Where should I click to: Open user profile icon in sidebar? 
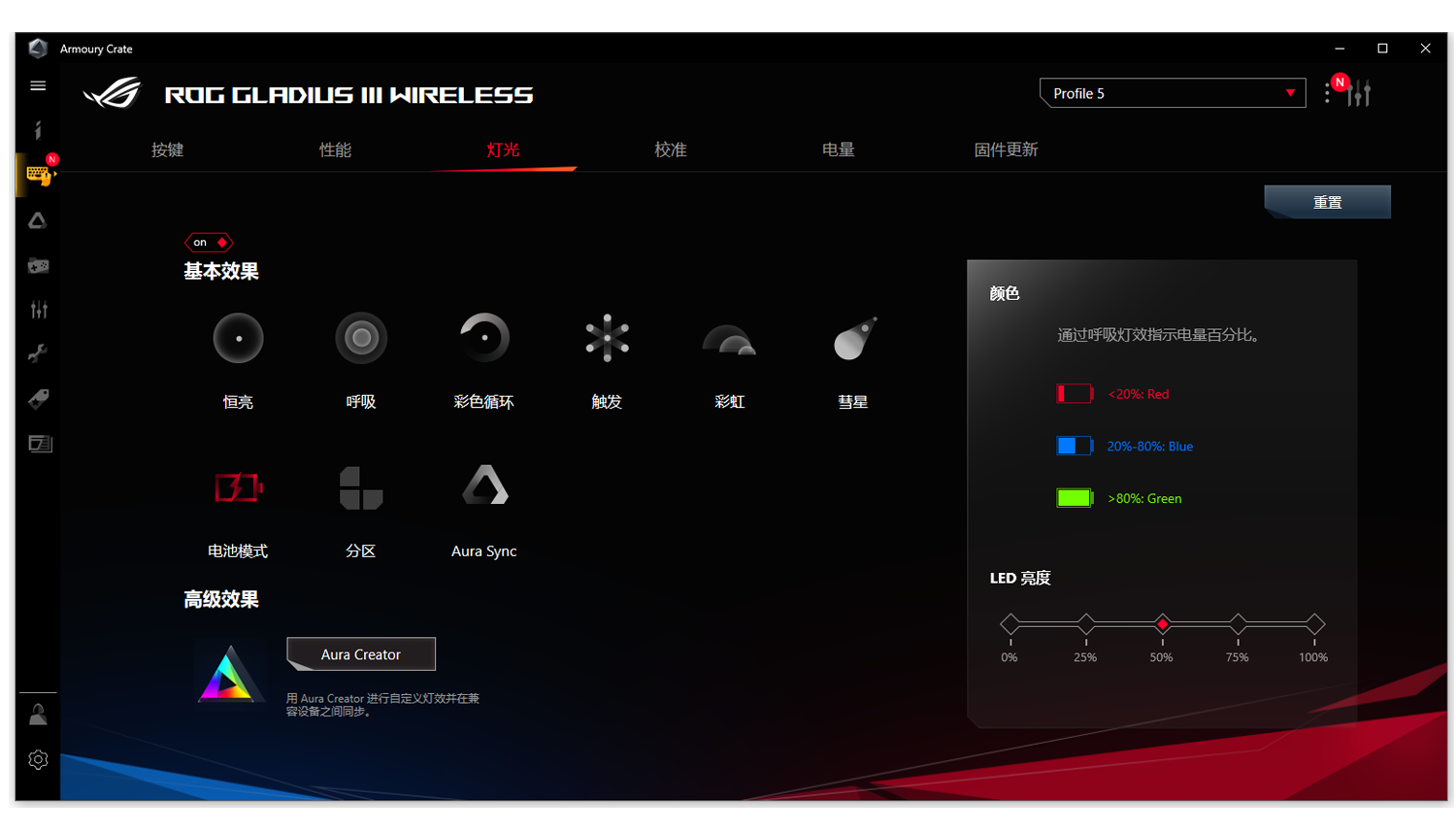38,716
